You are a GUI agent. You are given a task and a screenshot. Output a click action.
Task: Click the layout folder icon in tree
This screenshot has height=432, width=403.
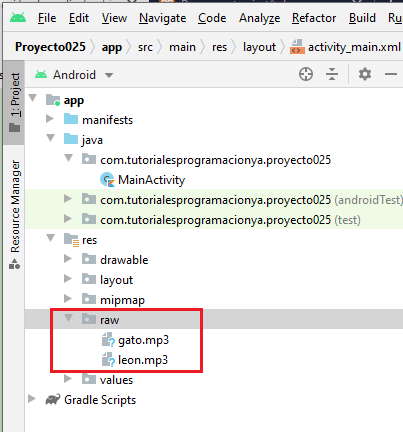point(89,279)
